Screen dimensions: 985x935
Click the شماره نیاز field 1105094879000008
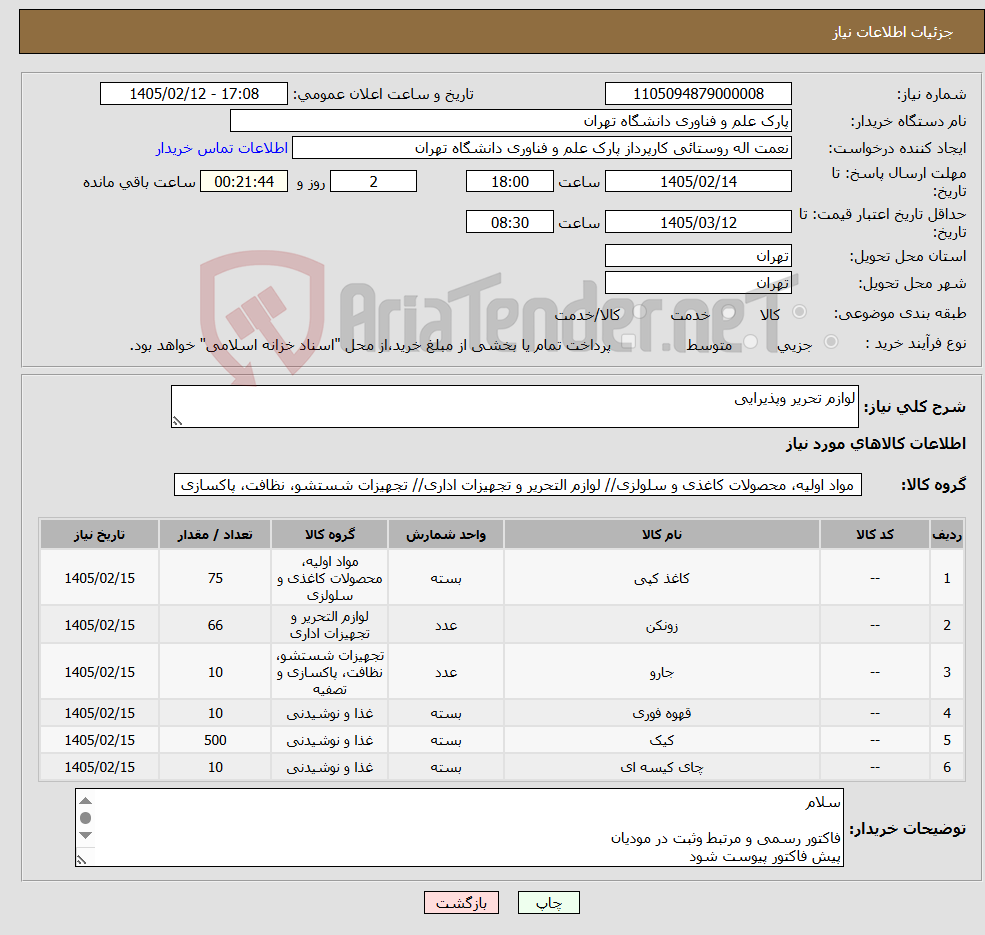pos(698,94)
